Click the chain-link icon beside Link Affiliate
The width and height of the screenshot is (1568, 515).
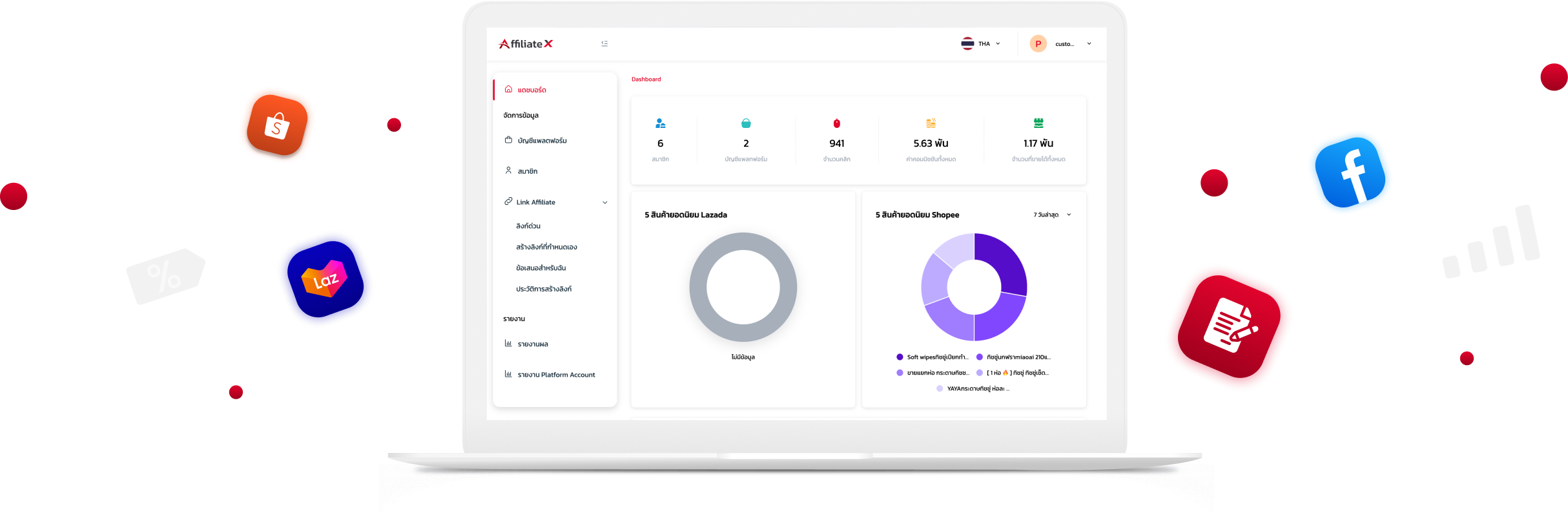508,202
